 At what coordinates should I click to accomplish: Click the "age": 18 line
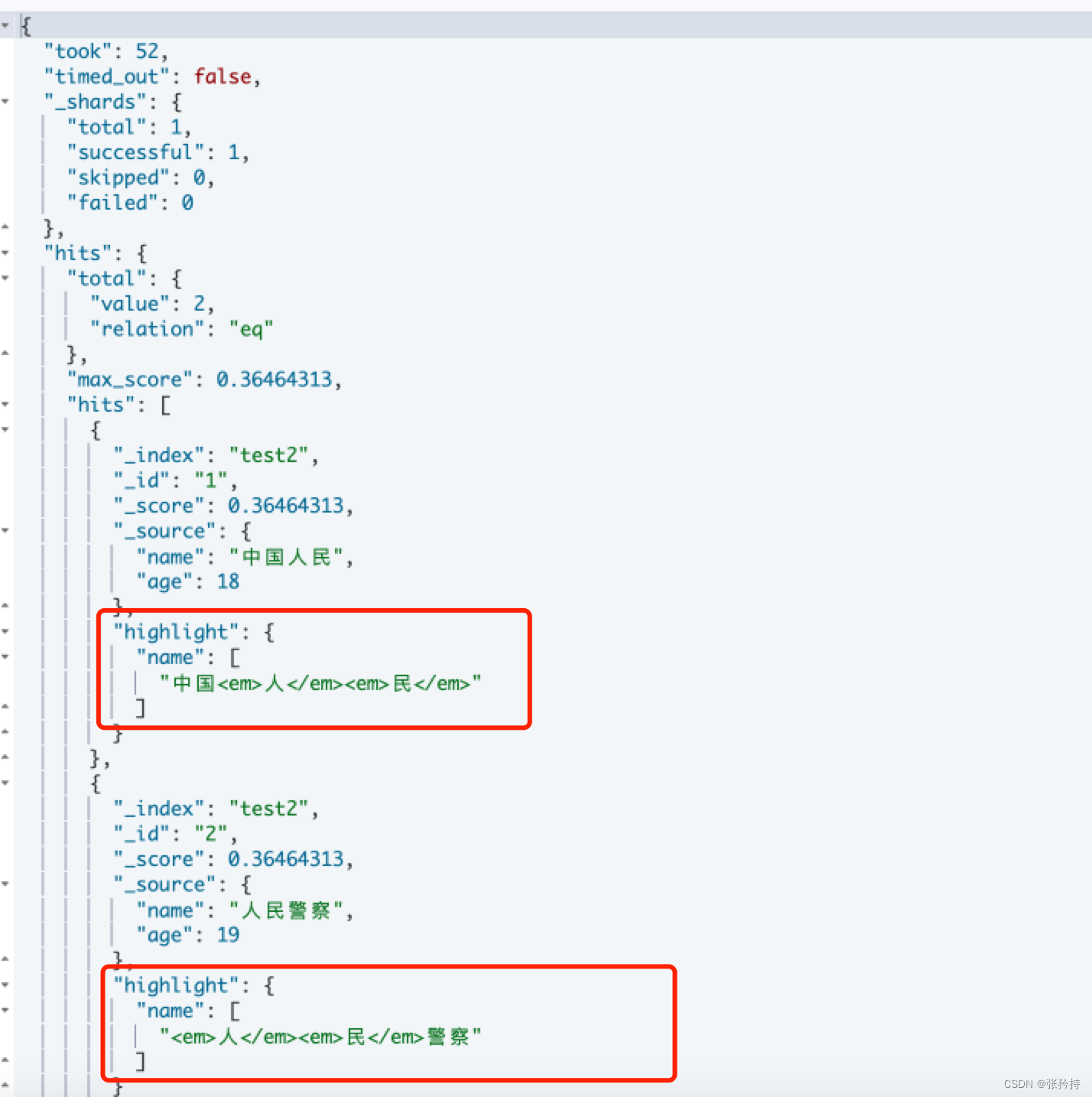point(188,581)
